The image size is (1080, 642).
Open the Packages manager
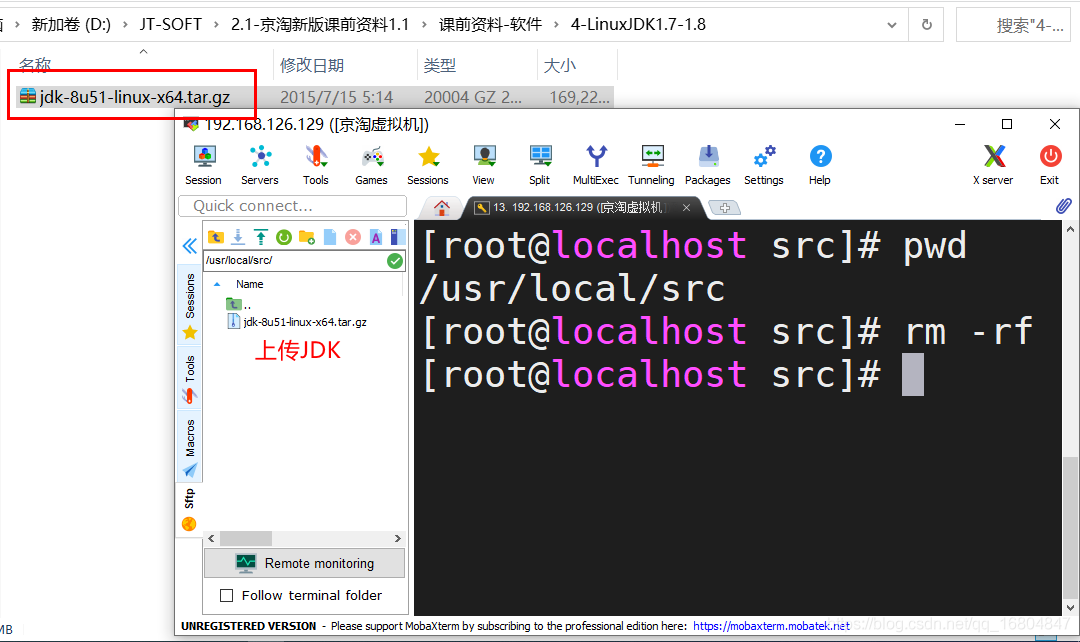708,165
